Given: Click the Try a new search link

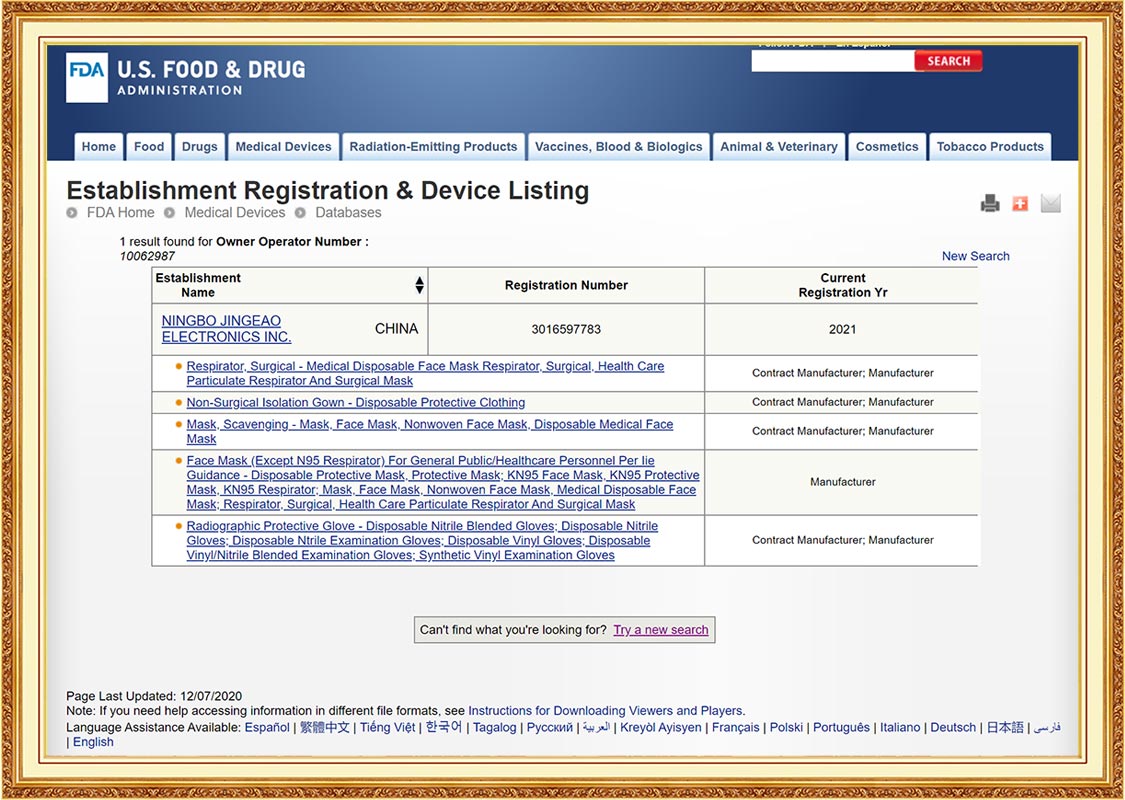Looking at the screenshot, I should 661,630.
